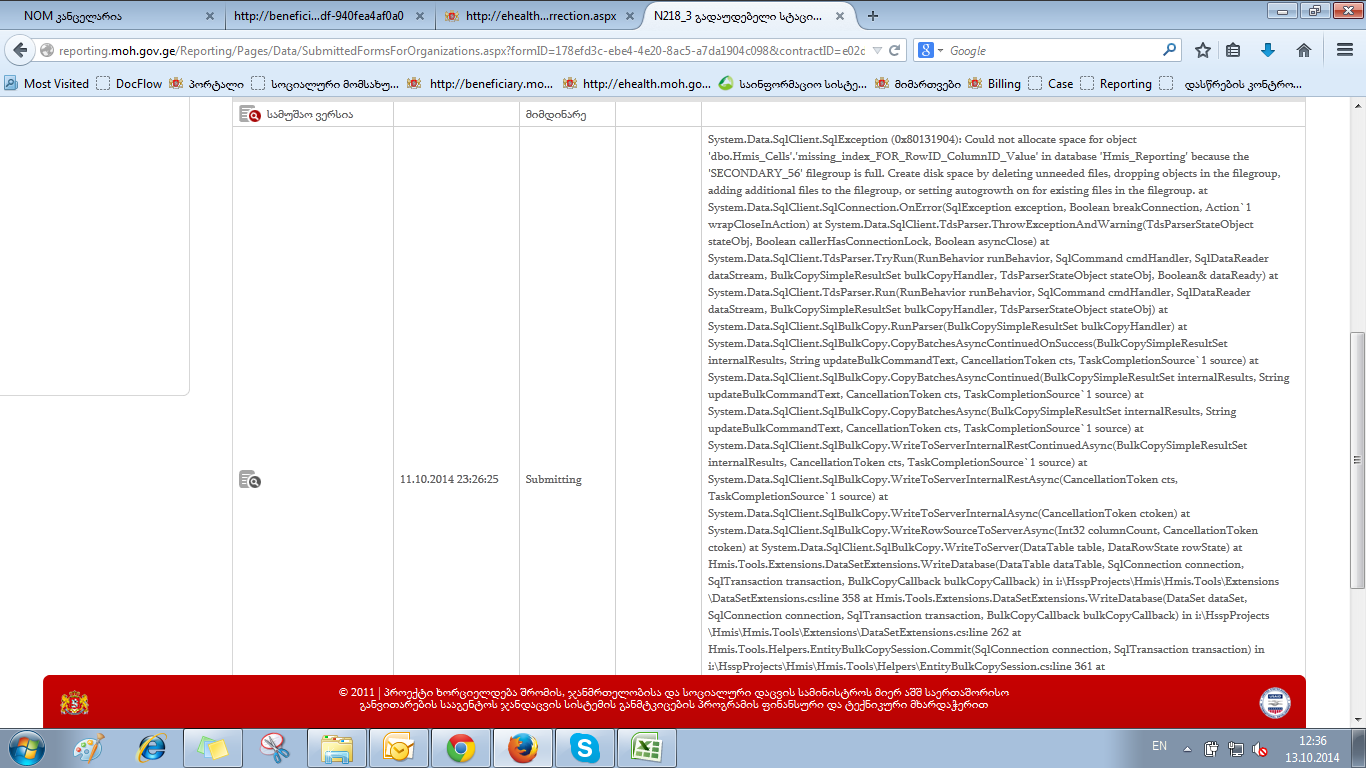
Task: Open the Firefox downloads arrow icon
Action: click(x=1268, y=50)
